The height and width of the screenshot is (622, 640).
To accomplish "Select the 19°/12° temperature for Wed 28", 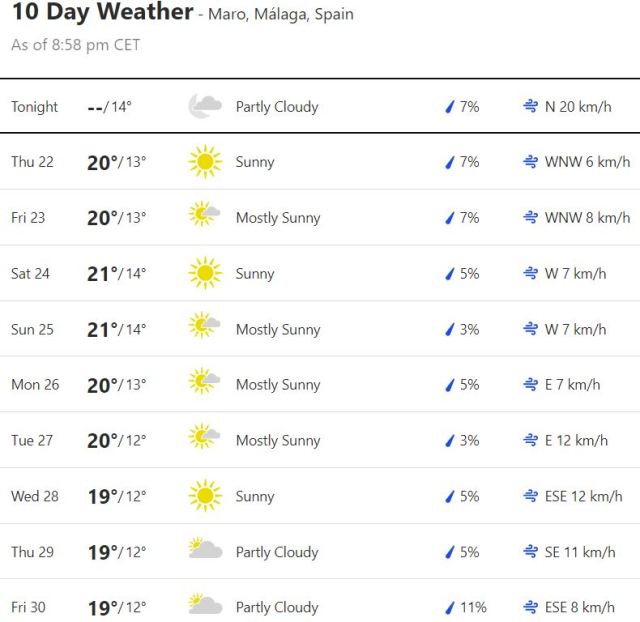I will click(116, 496).
